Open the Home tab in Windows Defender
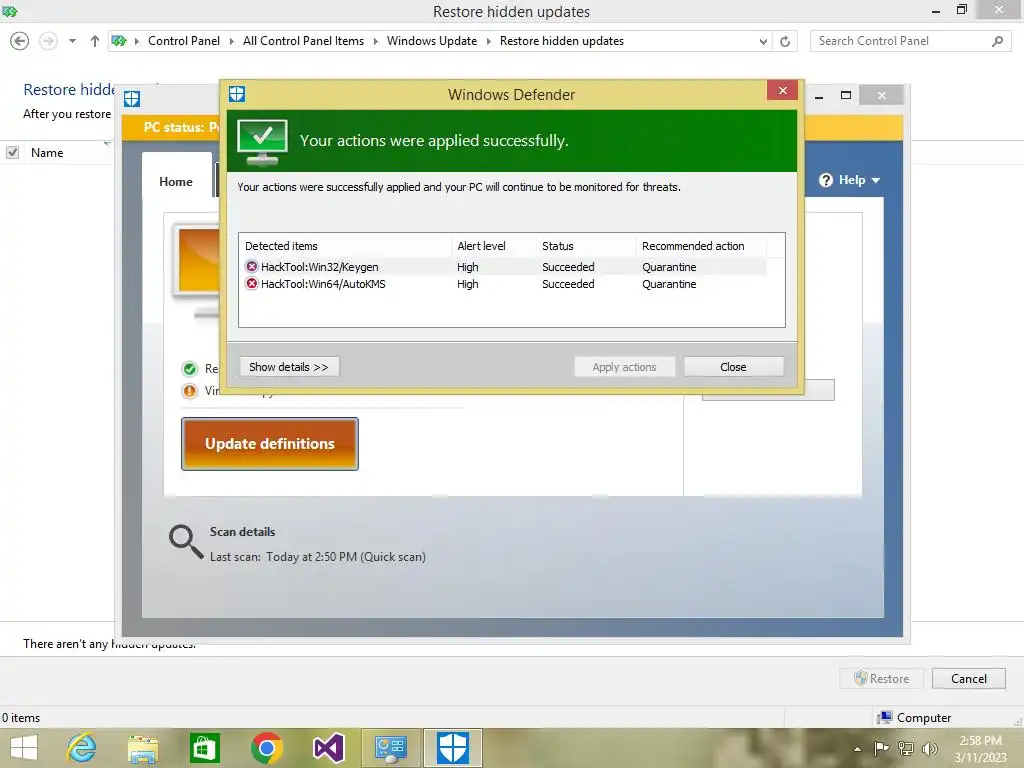 tap(176, 182)
